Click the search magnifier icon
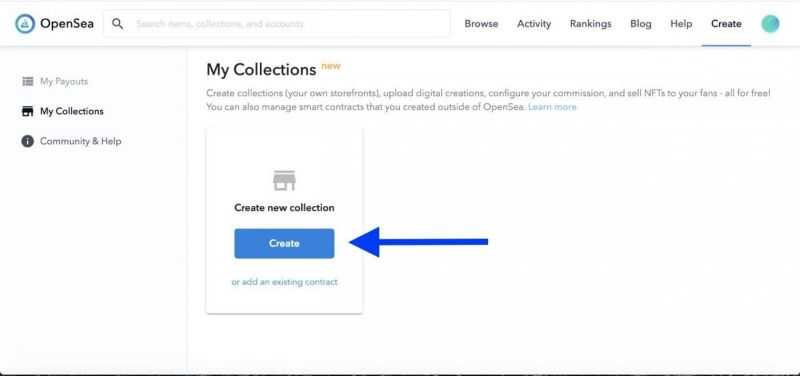The width and height of the screenshot is (800, 376). pos(117,24)
